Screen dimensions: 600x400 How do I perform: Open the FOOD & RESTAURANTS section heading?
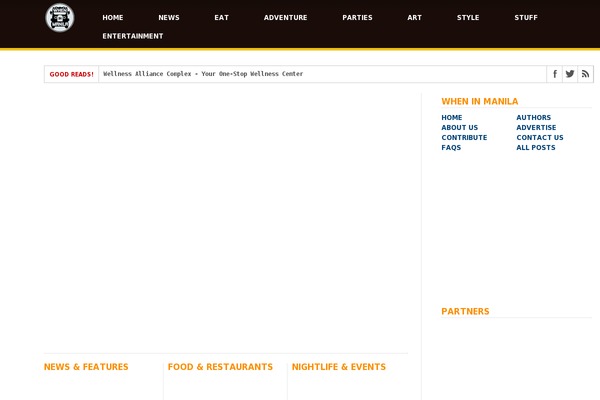(x=220, y=367)
